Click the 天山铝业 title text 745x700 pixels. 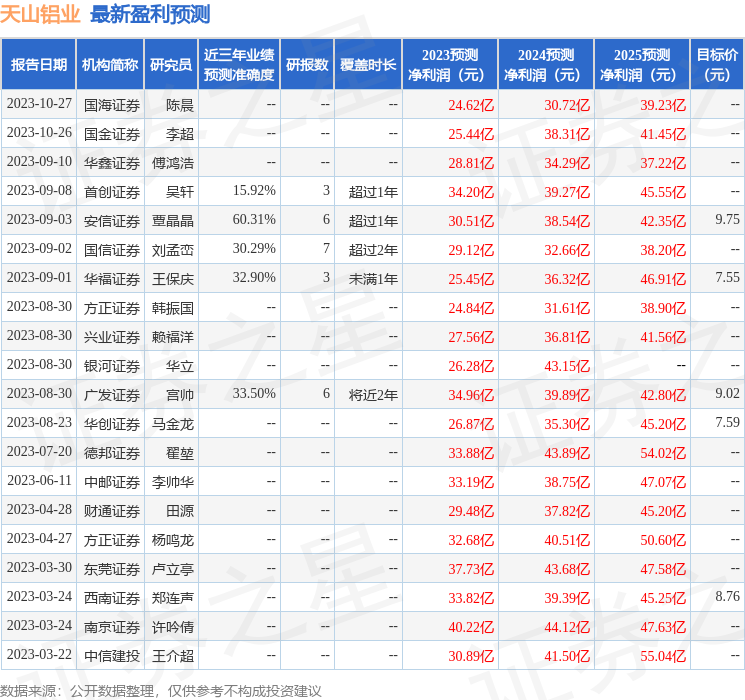pyautogui.click(x=40, y=15)
